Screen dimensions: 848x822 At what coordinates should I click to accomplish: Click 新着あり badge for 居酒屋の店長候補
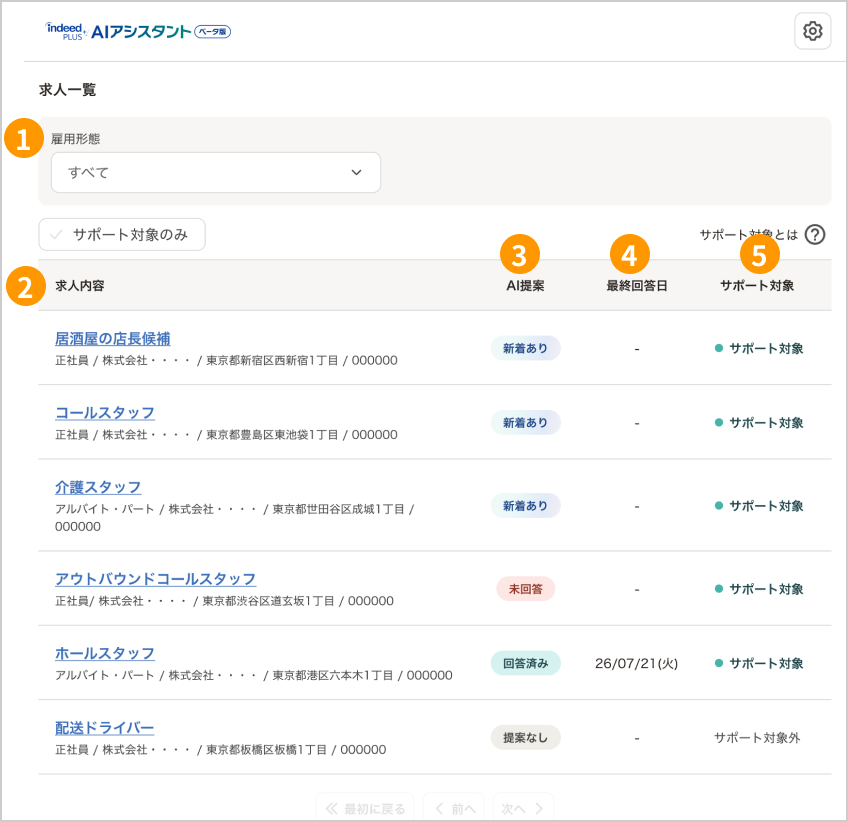(x=525, y=348)
